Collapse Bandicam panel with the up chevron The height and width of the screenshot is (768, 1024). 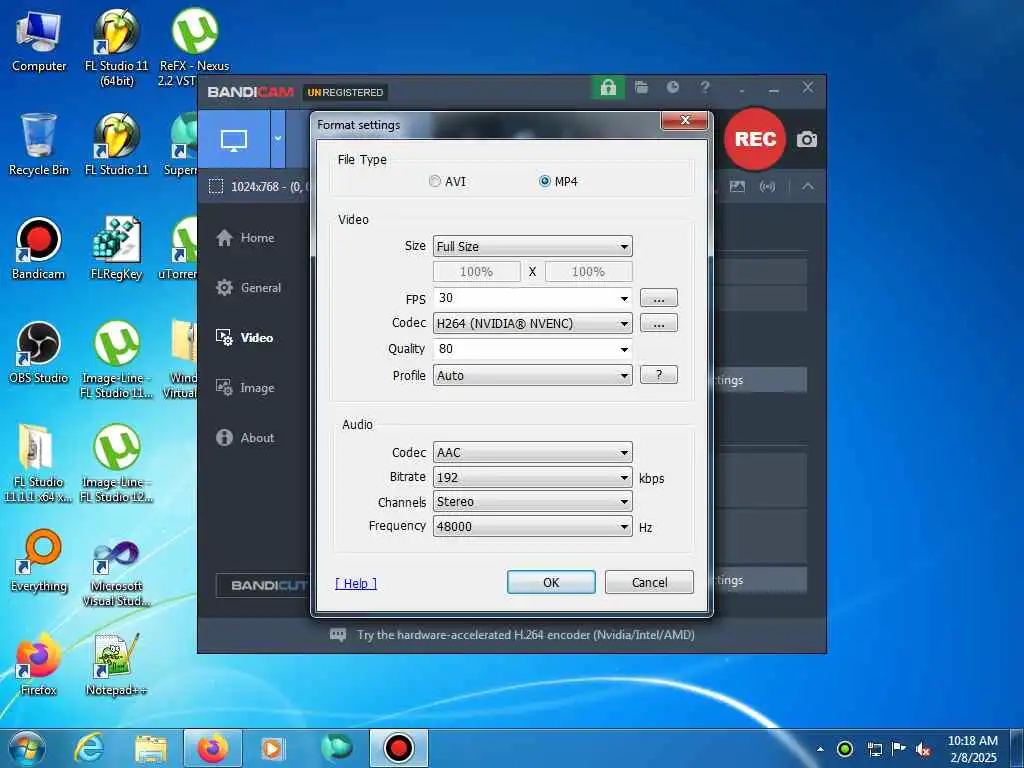(808, 187)
